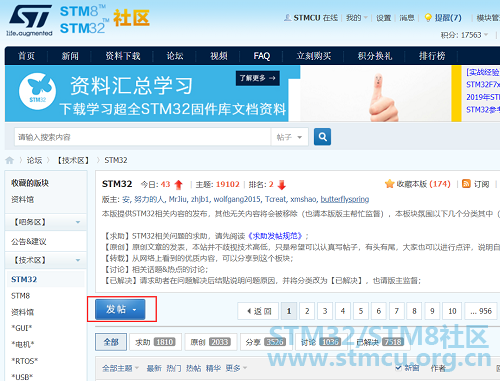Click the 订阅 subscribe link
The image size is (500, 381).
click(x=482, y=184)
